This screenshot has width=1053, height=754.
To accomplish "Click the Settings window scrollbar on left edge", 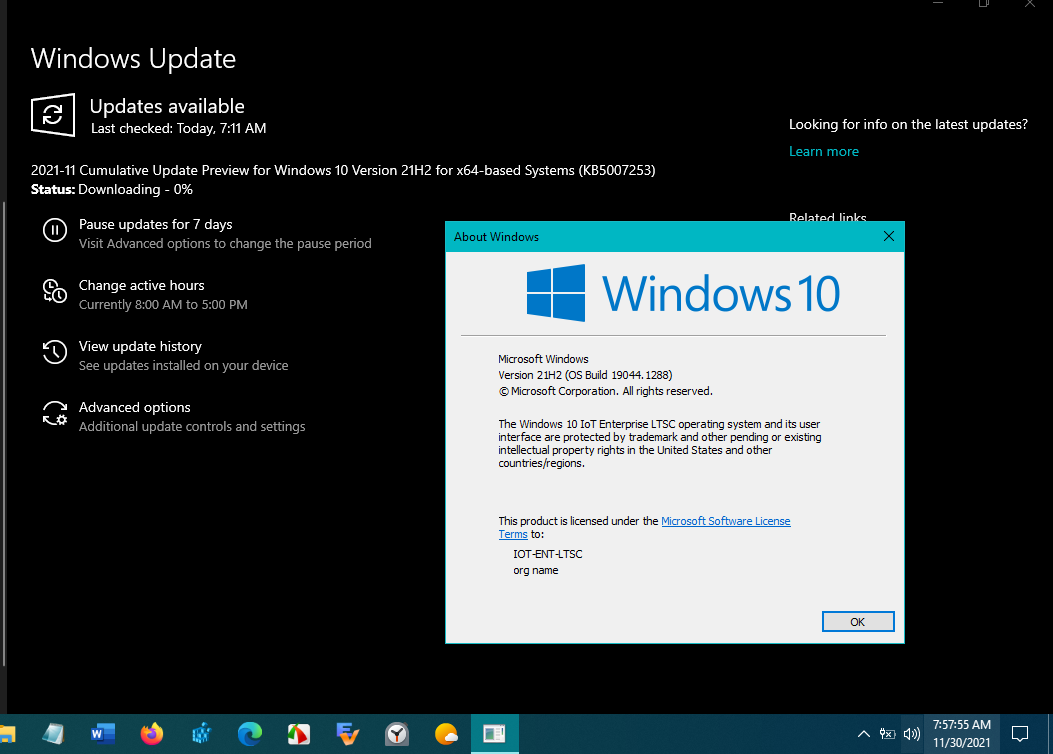I will pos(4,433).
